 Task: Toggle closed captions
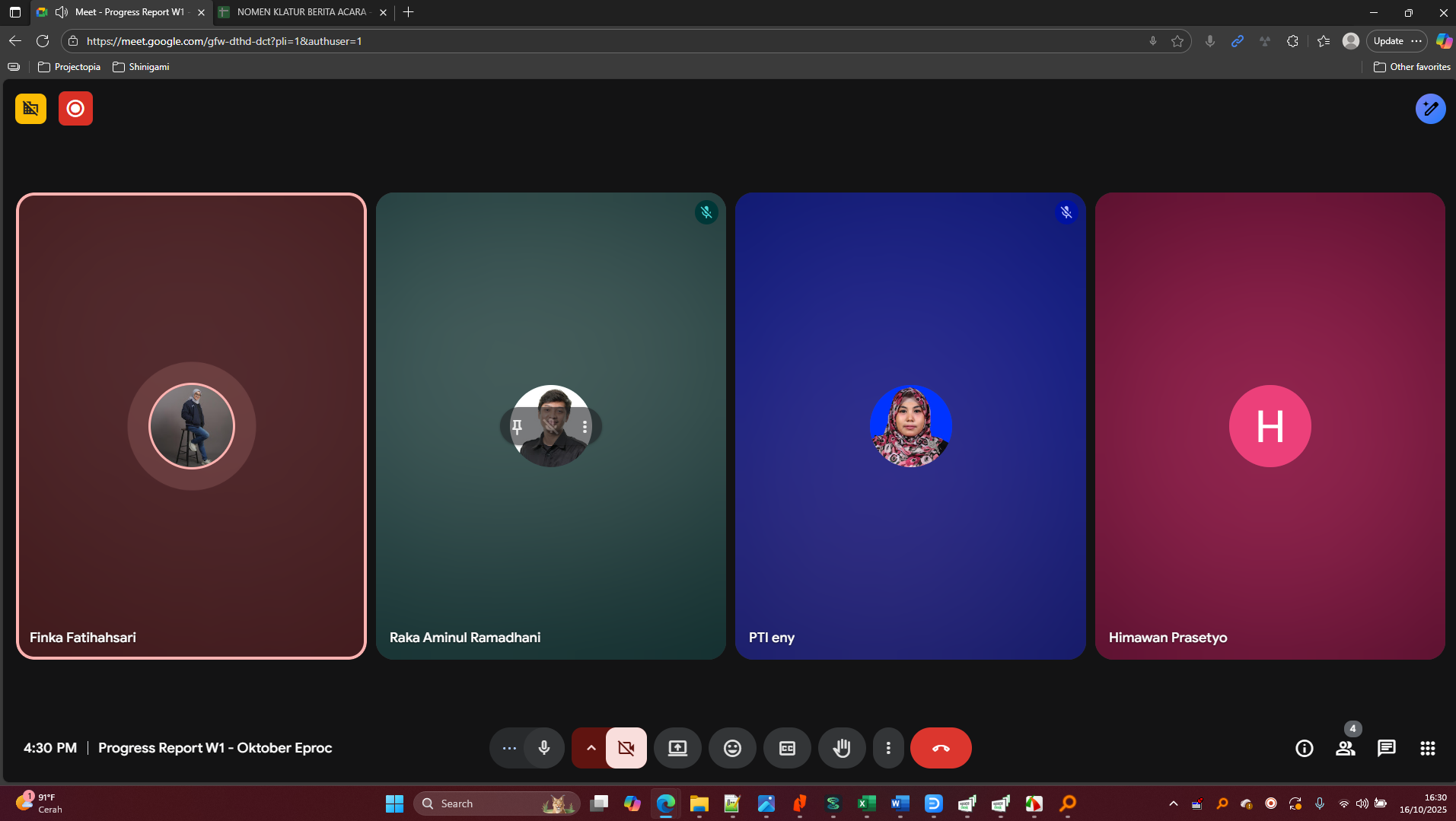click(786, 748)
